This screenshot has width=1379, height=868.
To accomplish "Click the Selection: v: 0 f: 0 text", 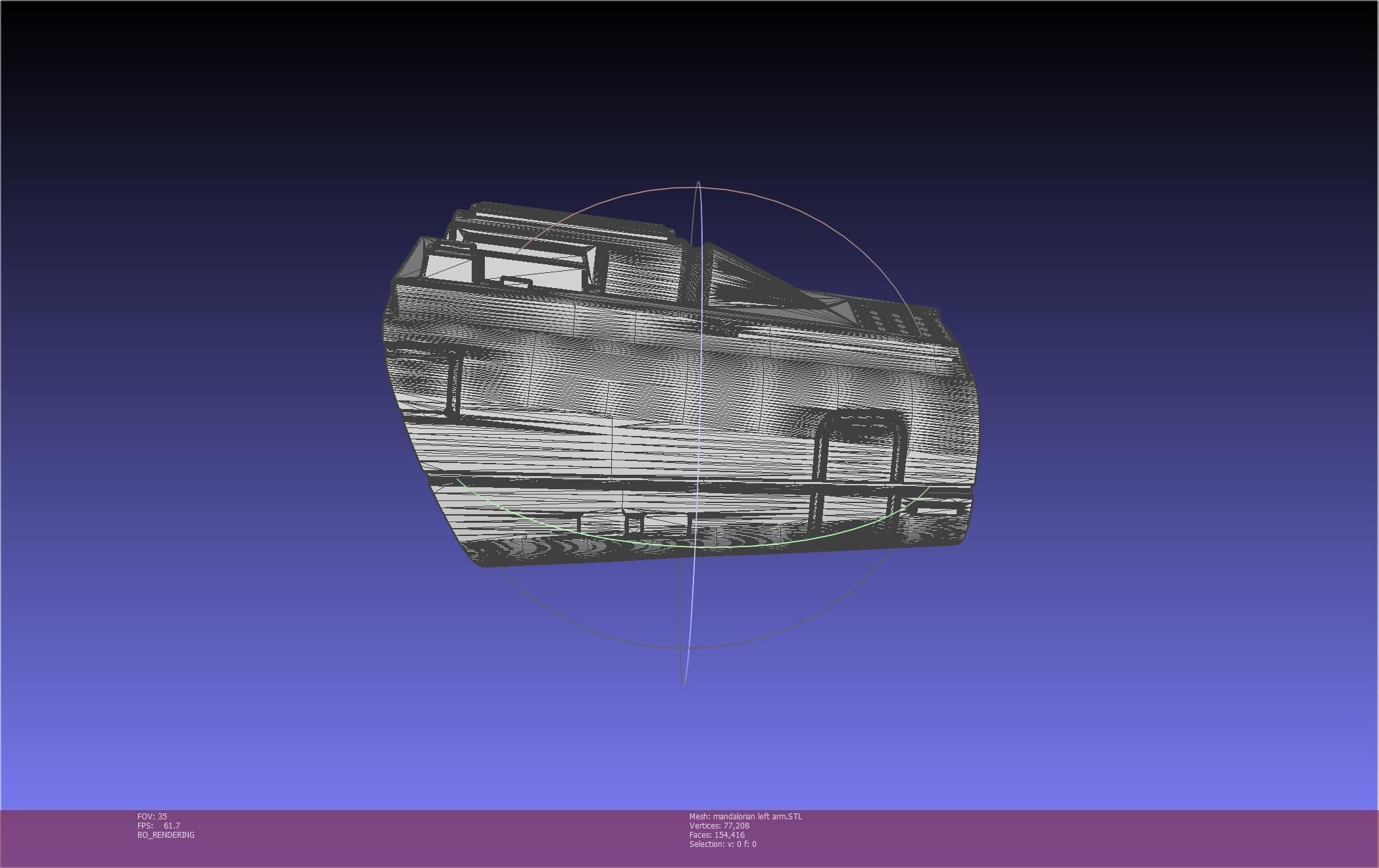I will [x=722, y=844].
